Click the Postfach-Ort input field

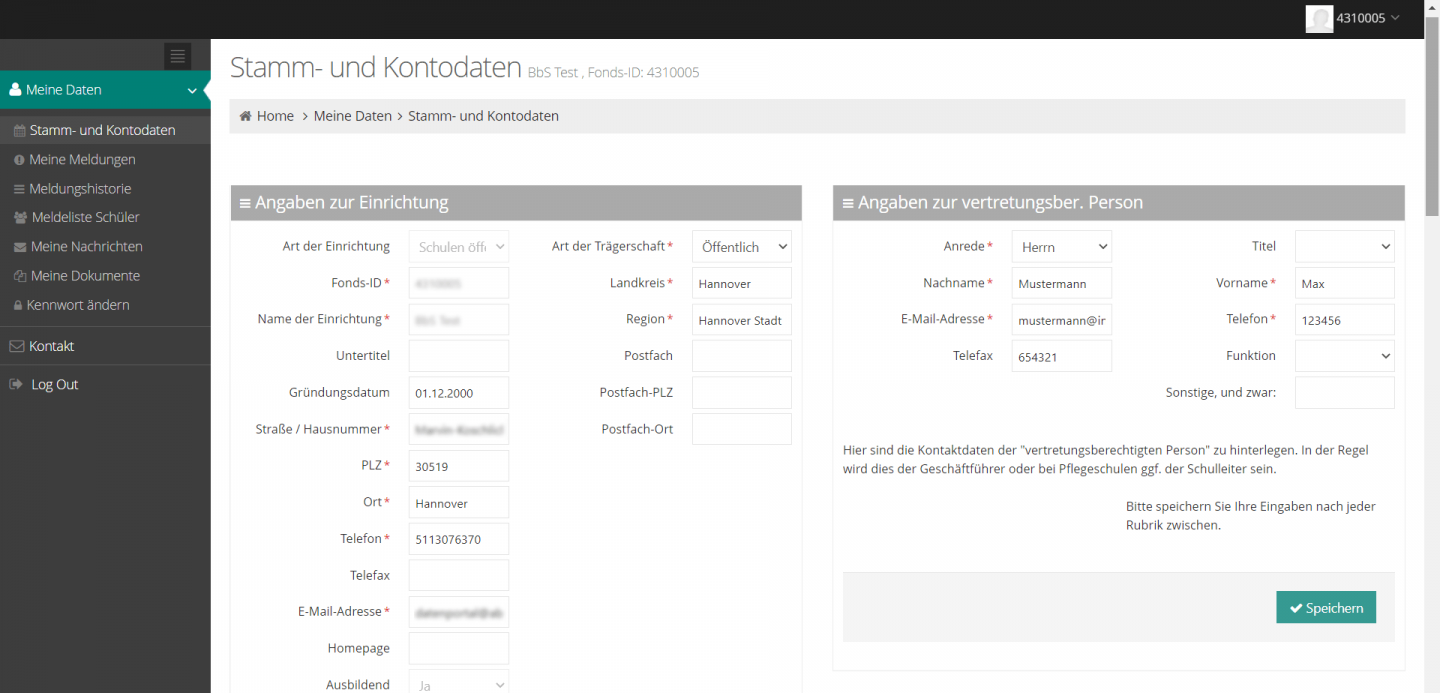pos(742,429)
